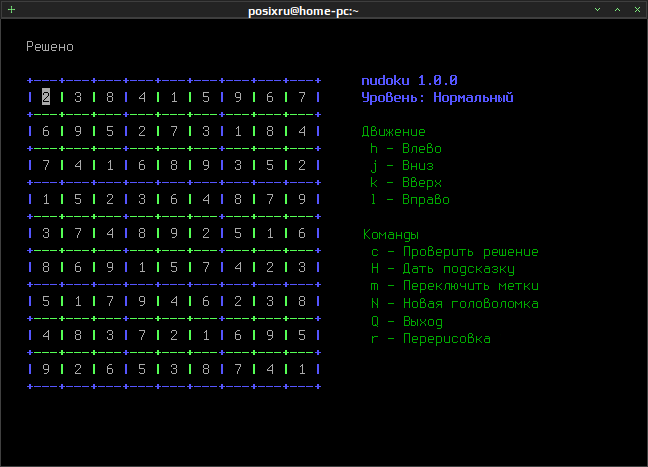
Task: Select digit 4 in the second grid row
Action: (x=302, y=131)
